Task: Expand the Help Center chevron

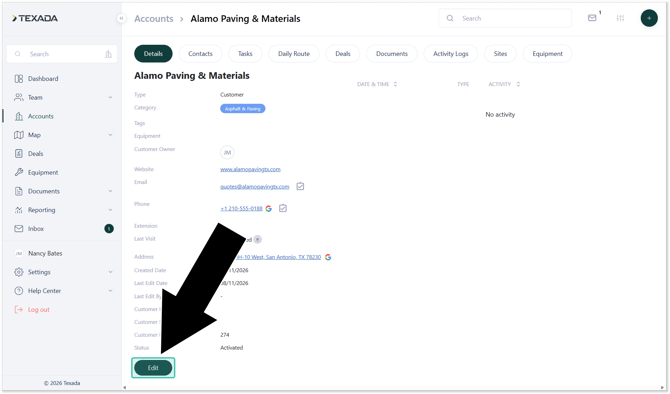Action: coord(110,291)
